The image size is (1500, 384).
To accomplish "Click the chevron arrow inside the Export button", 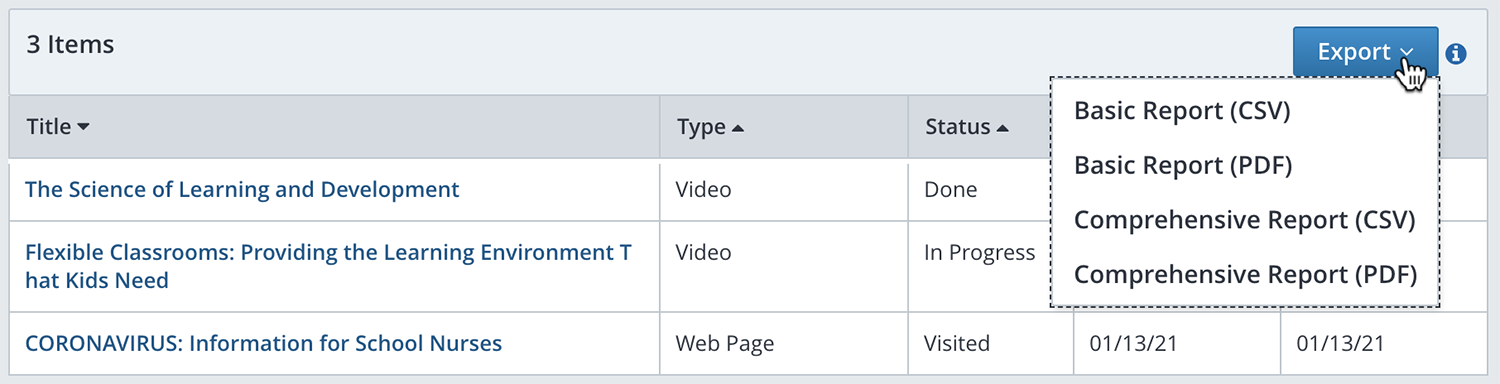I will click(1406, 53).
